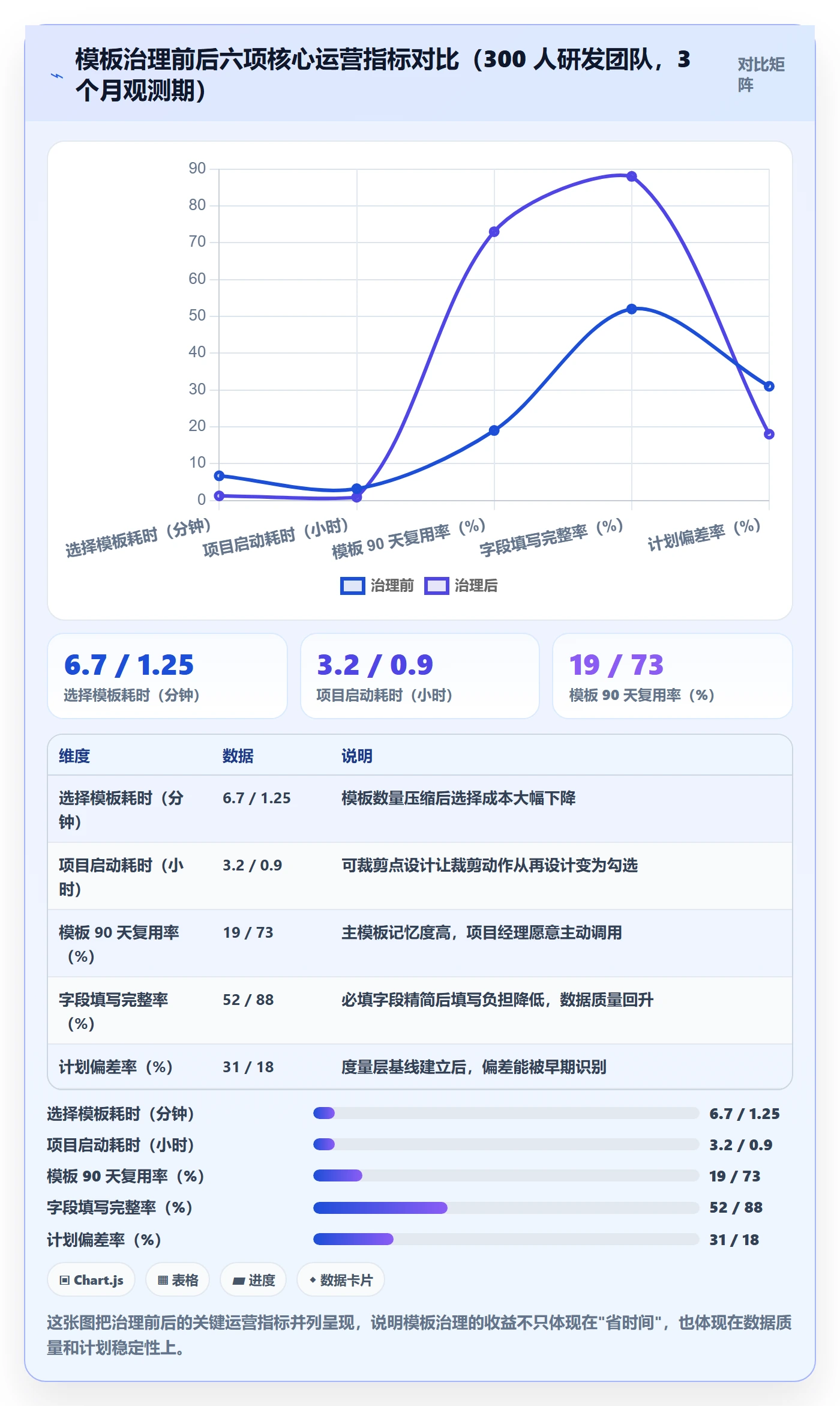
Task: Click text 主模板记忆度高，项目经理愿意主动调用
Action: (x=482, y=932)
